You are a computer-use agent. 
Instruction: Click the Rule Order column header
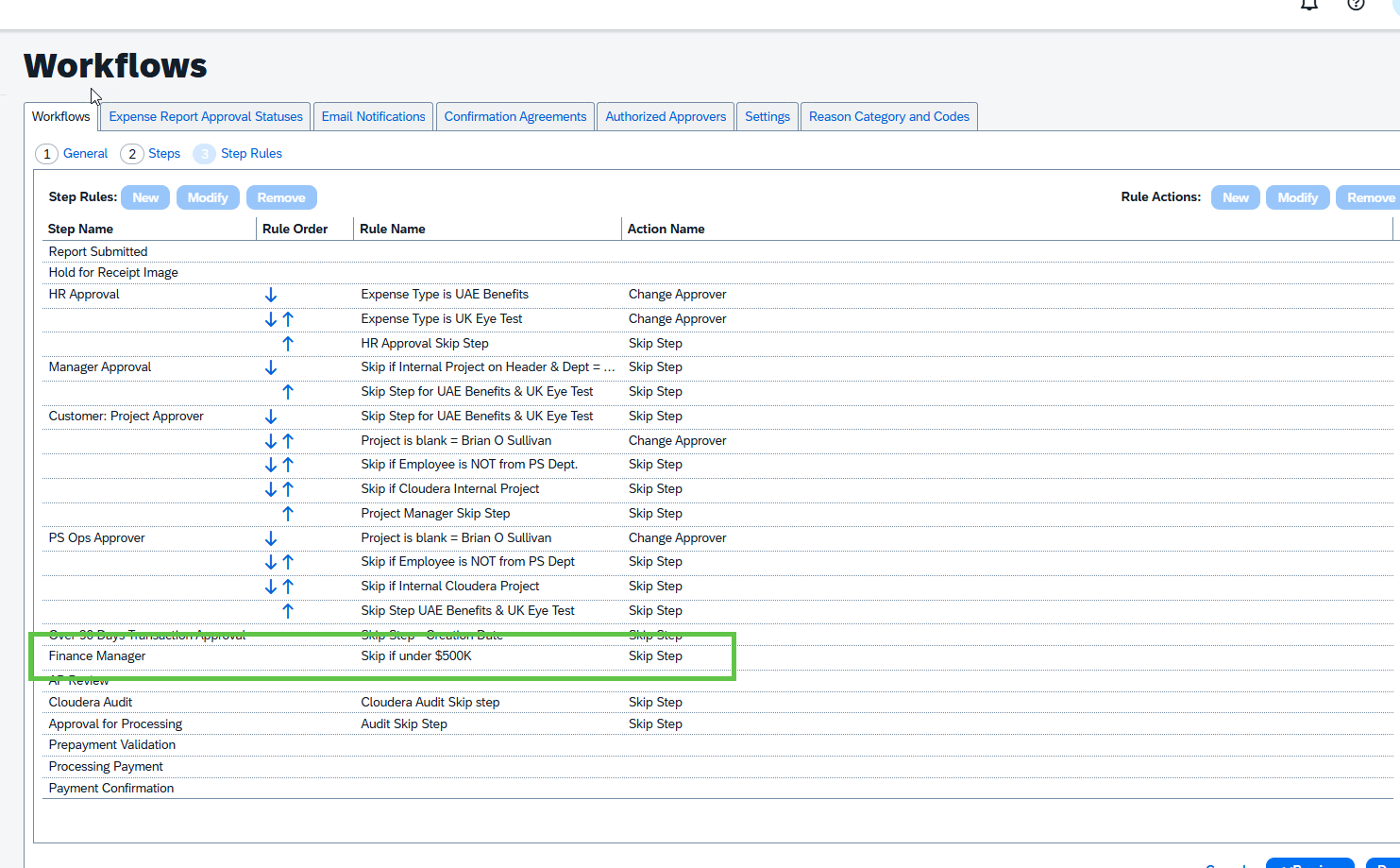click(295, 229)
